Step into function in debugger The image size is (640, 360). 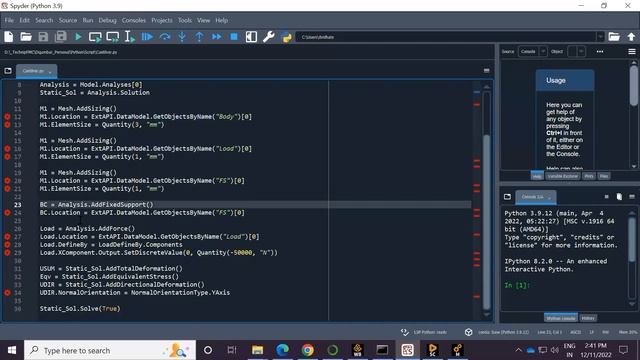point(182,37)
